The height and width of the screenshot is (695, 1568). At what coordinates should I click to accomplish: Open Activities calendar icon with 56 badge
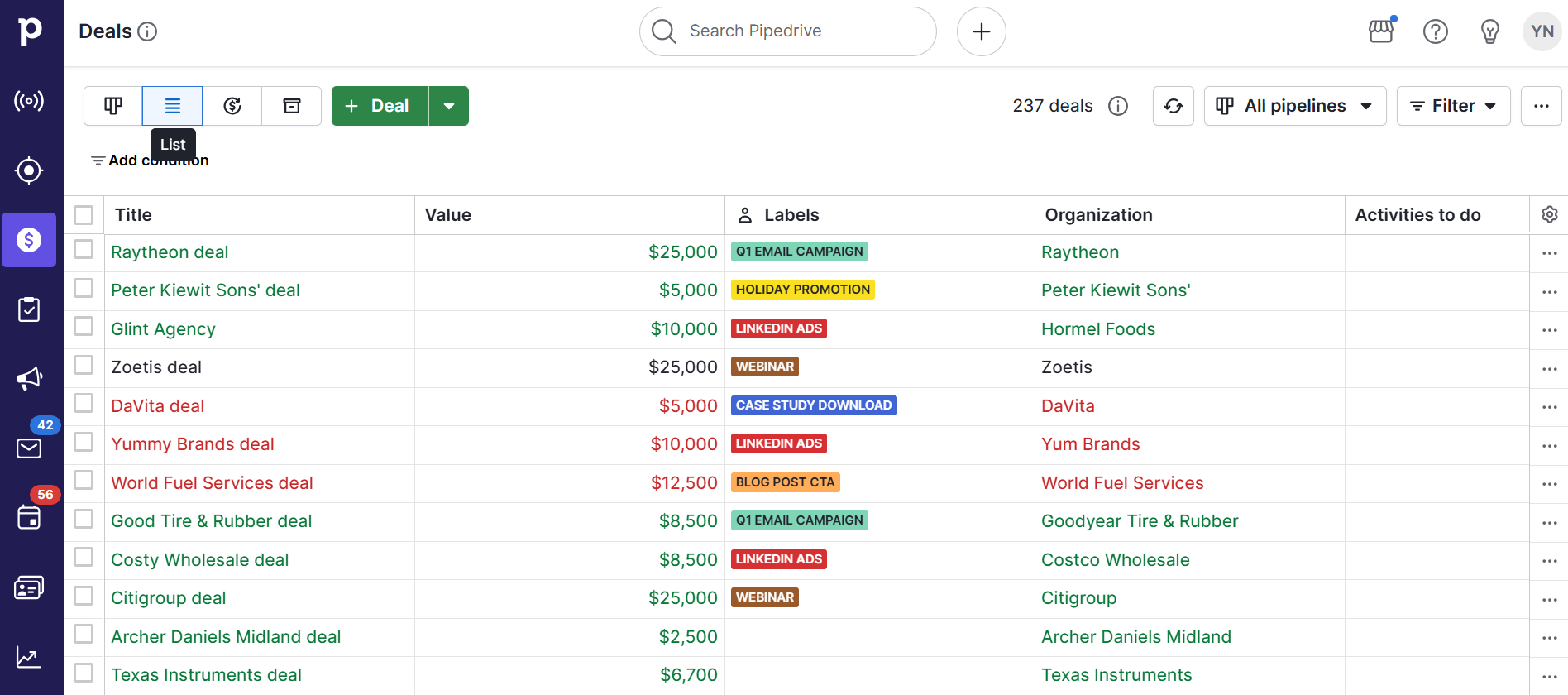29,518
